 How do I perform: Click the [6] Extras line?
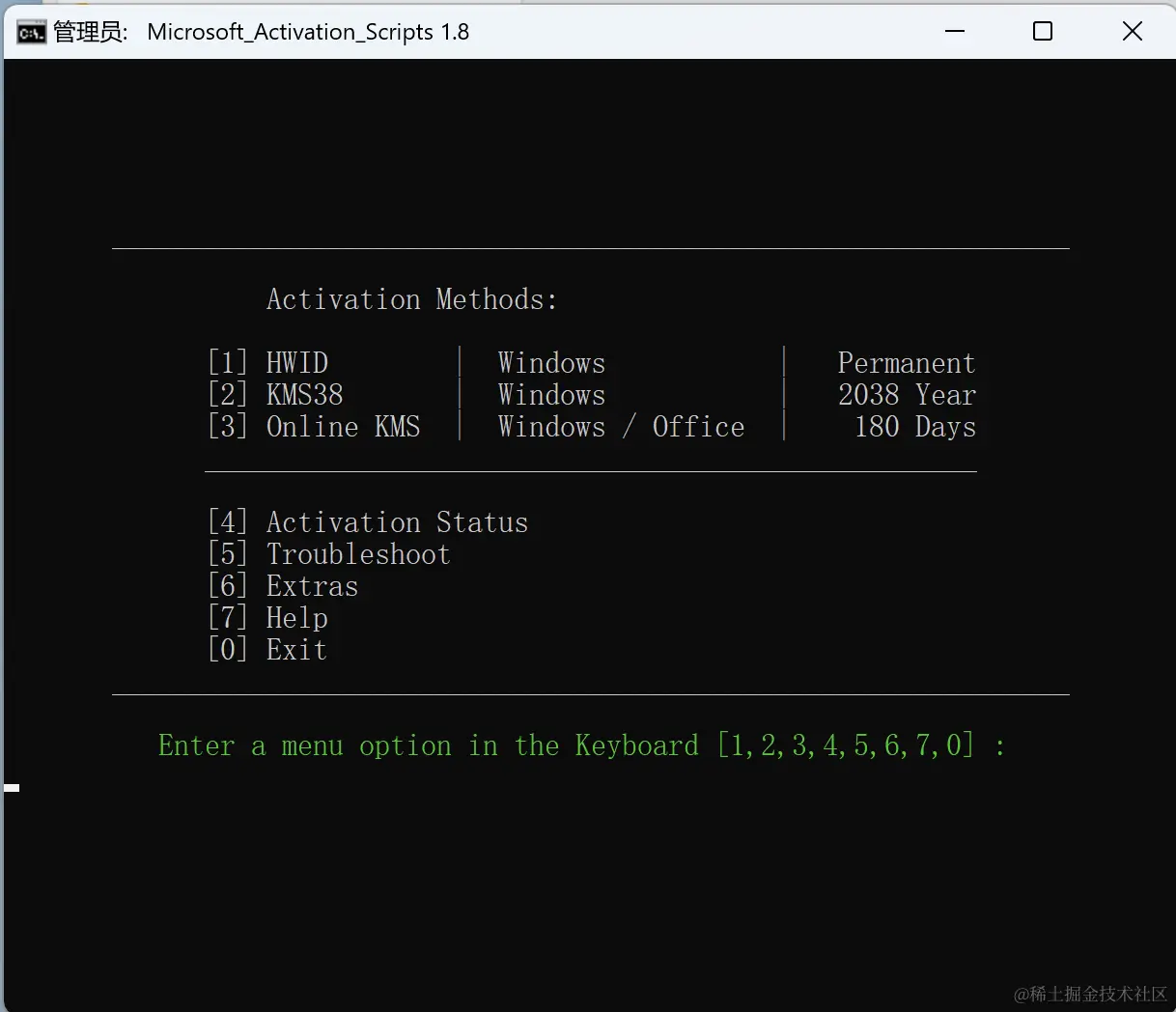(x=284, y=586)
